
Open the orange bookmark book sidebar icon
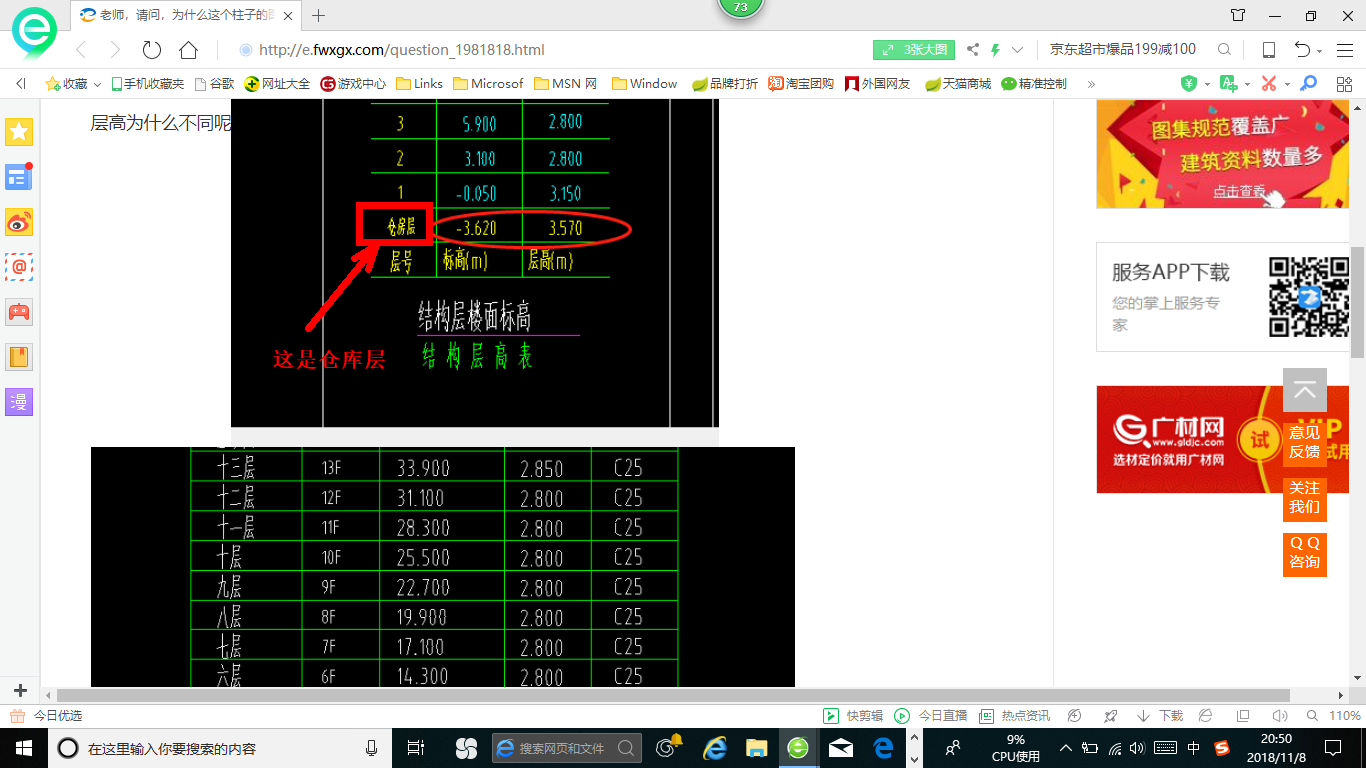[19, 357]
